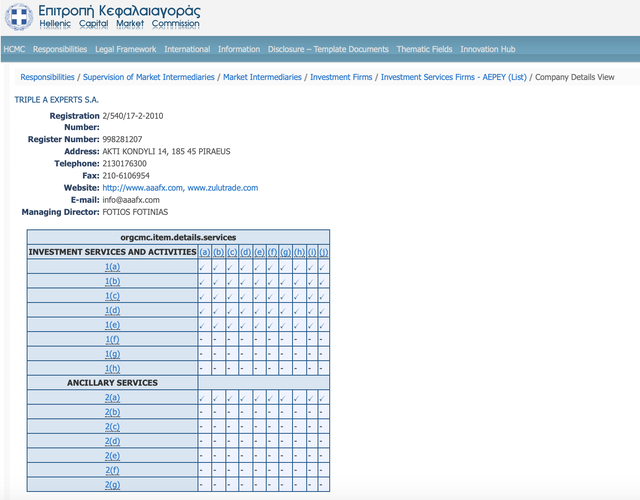Viewport: 640px width, 500px height.
Task: Open the Thematic Fields menu
Action: [424, 49]
